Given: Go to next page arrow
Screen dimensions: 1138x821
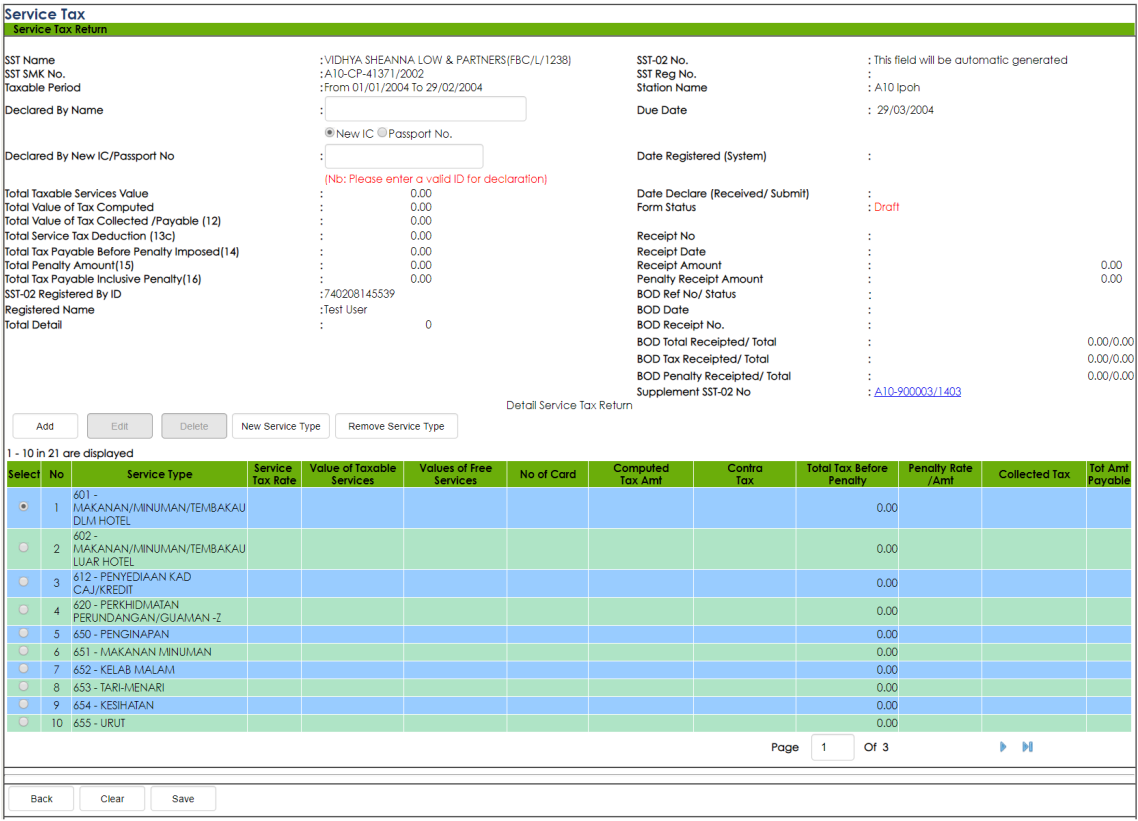Looking at the screenshot, I should click(1003, 747).
